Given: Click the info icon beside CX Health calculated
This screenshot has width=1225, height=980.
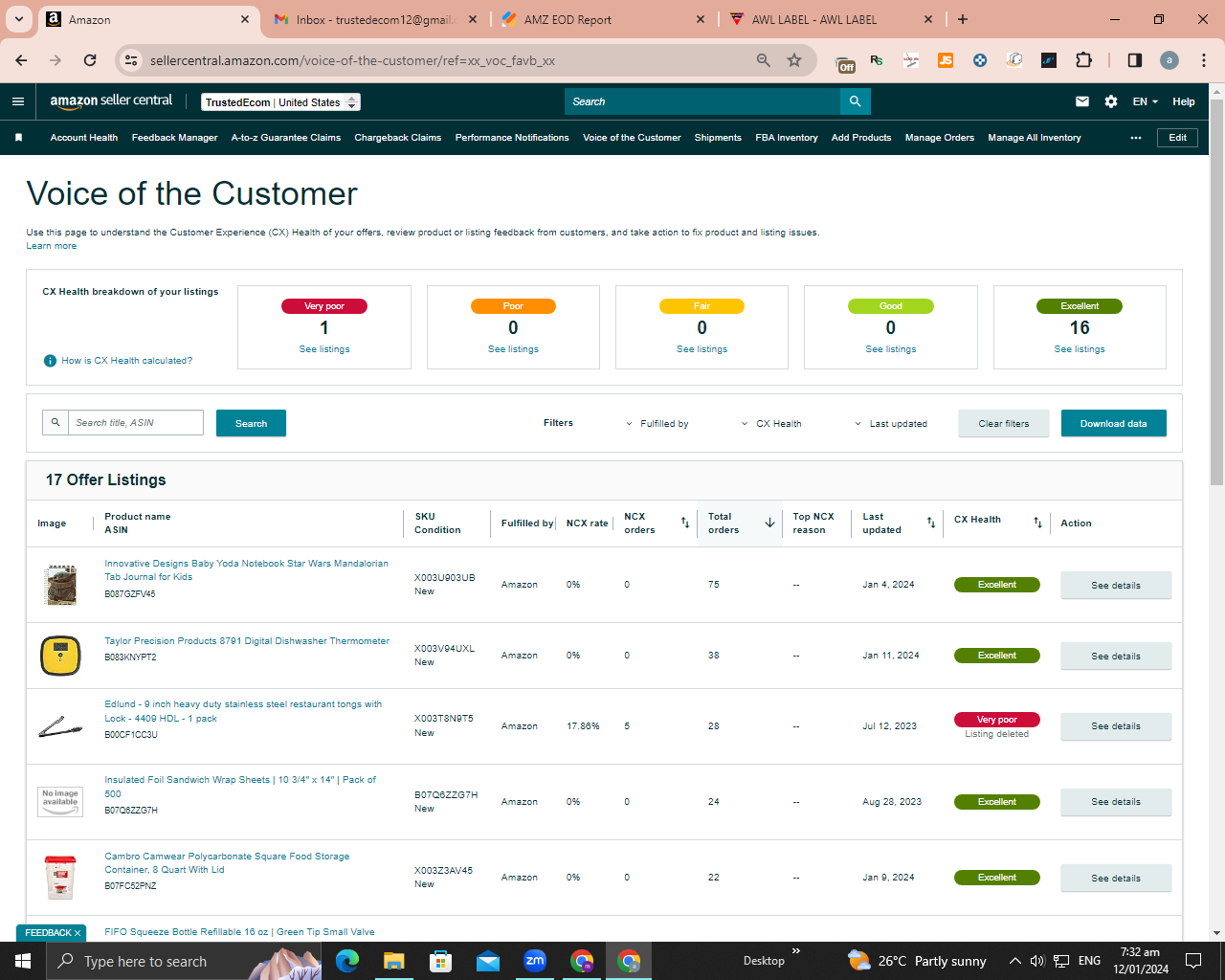Looking at the screenshot, I should click(x=50, y=361).
